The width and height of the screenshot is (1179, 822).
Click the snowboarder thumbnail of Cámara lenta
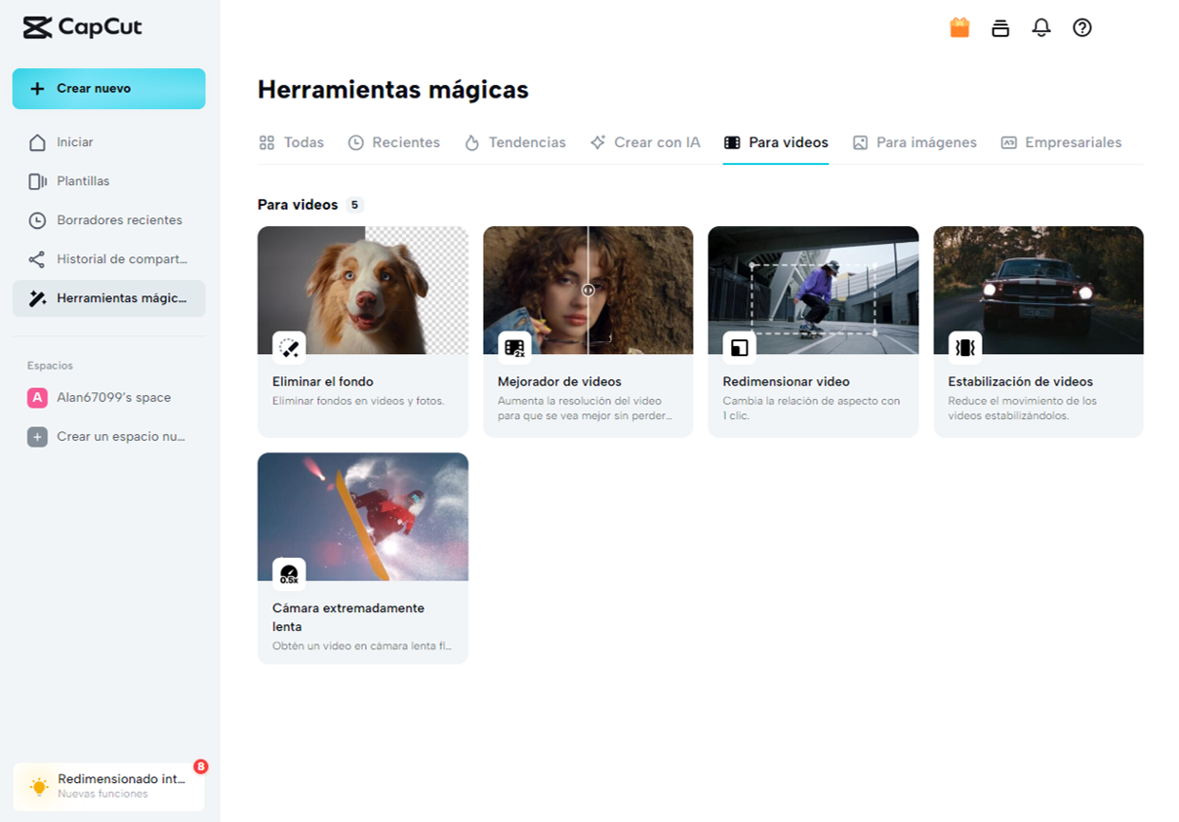[x=363, y=517]
